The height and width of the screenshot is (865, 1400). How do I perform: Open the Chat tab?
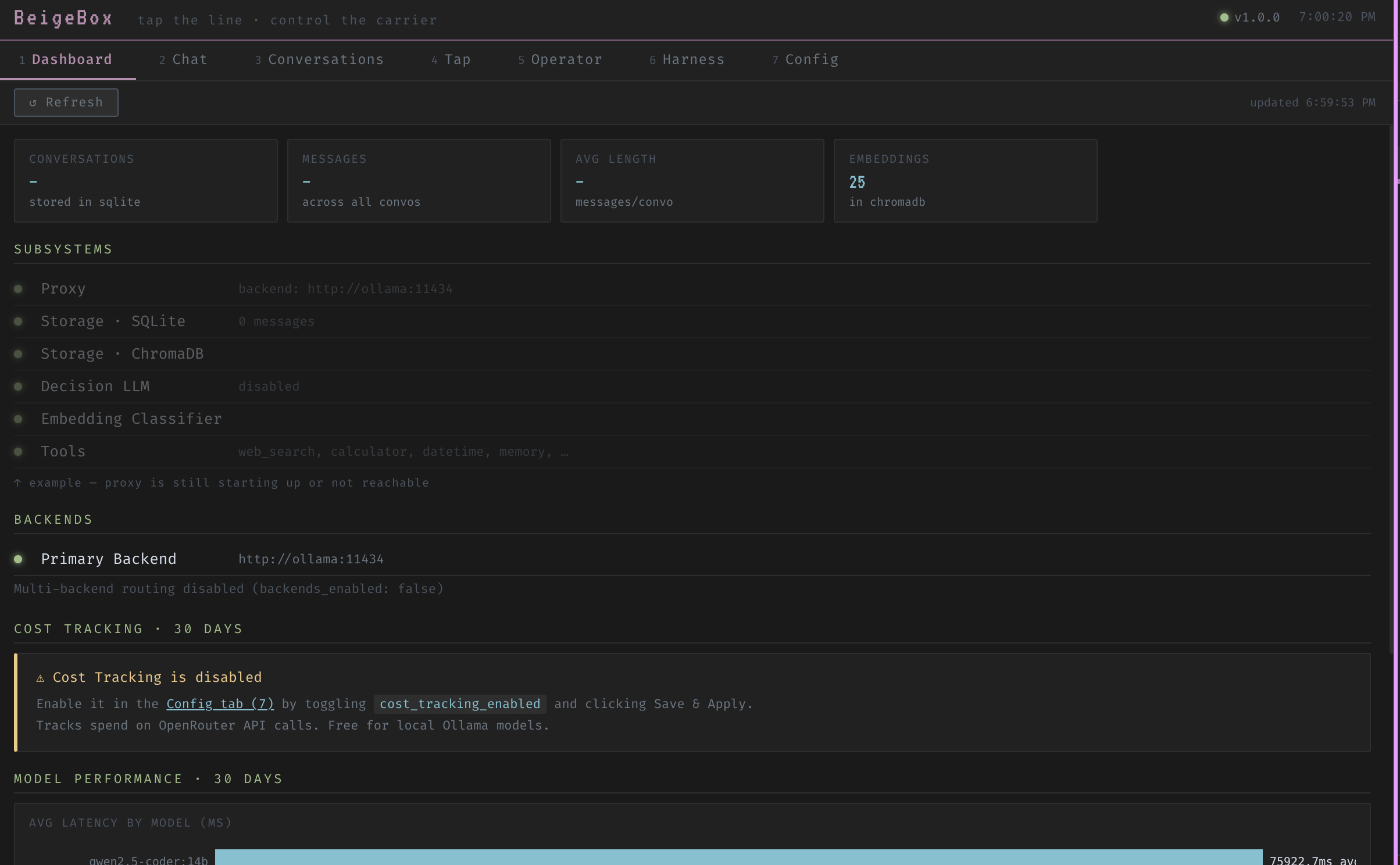pos(184,60)
